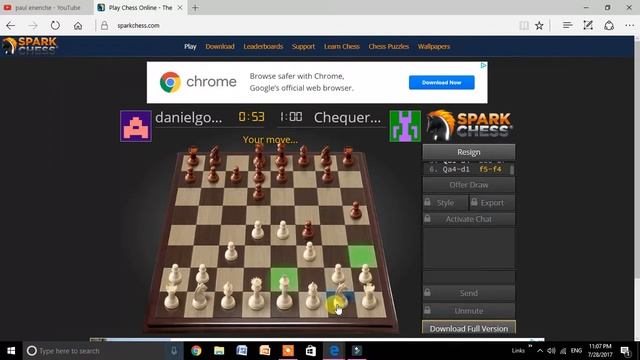Open Chess Puzzles page

[389, 47]
